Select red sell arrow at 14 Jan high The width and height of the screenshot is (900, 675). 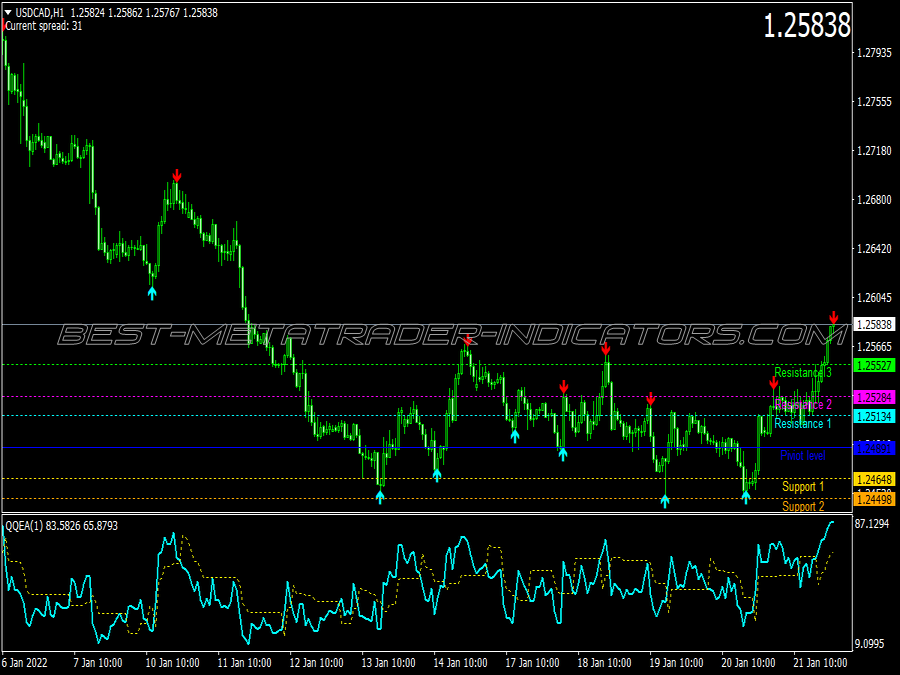click(468, 340)
